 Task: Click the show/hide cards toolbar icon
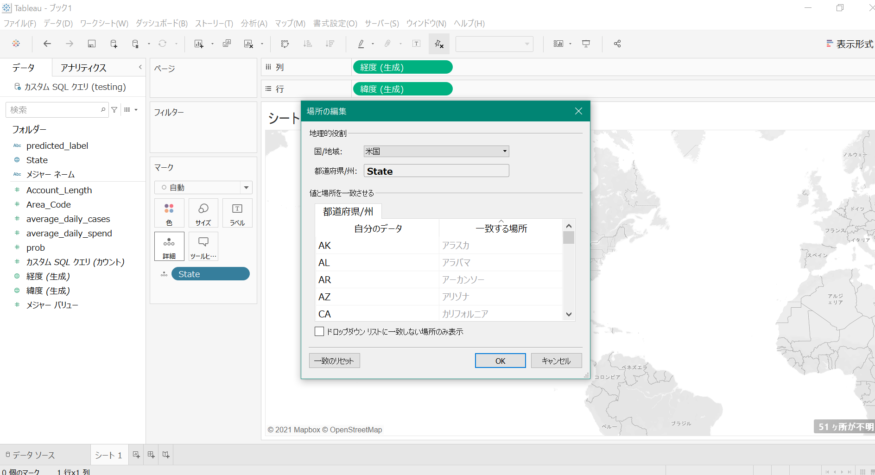pos(558,44)
